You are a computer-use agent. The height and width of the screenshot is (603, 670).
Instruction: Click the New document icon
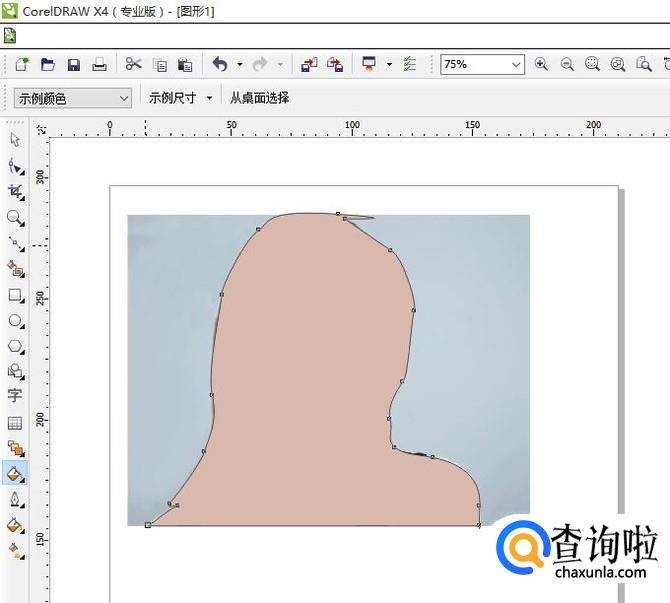click(21, 65)
